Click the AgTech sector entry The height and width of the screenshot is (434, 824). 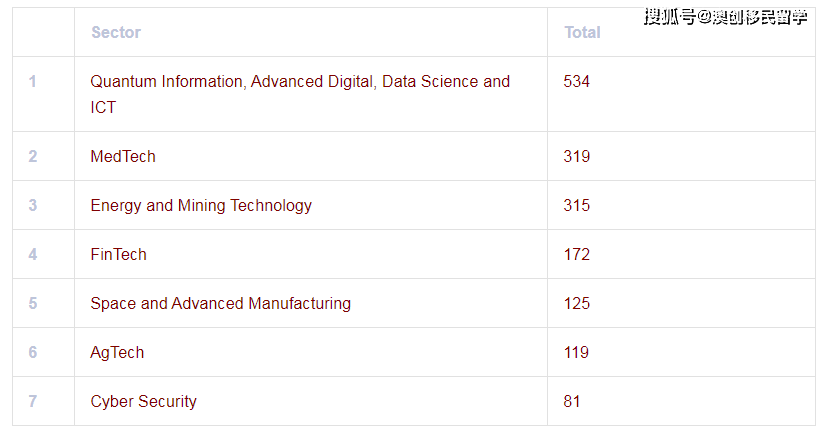117,352
